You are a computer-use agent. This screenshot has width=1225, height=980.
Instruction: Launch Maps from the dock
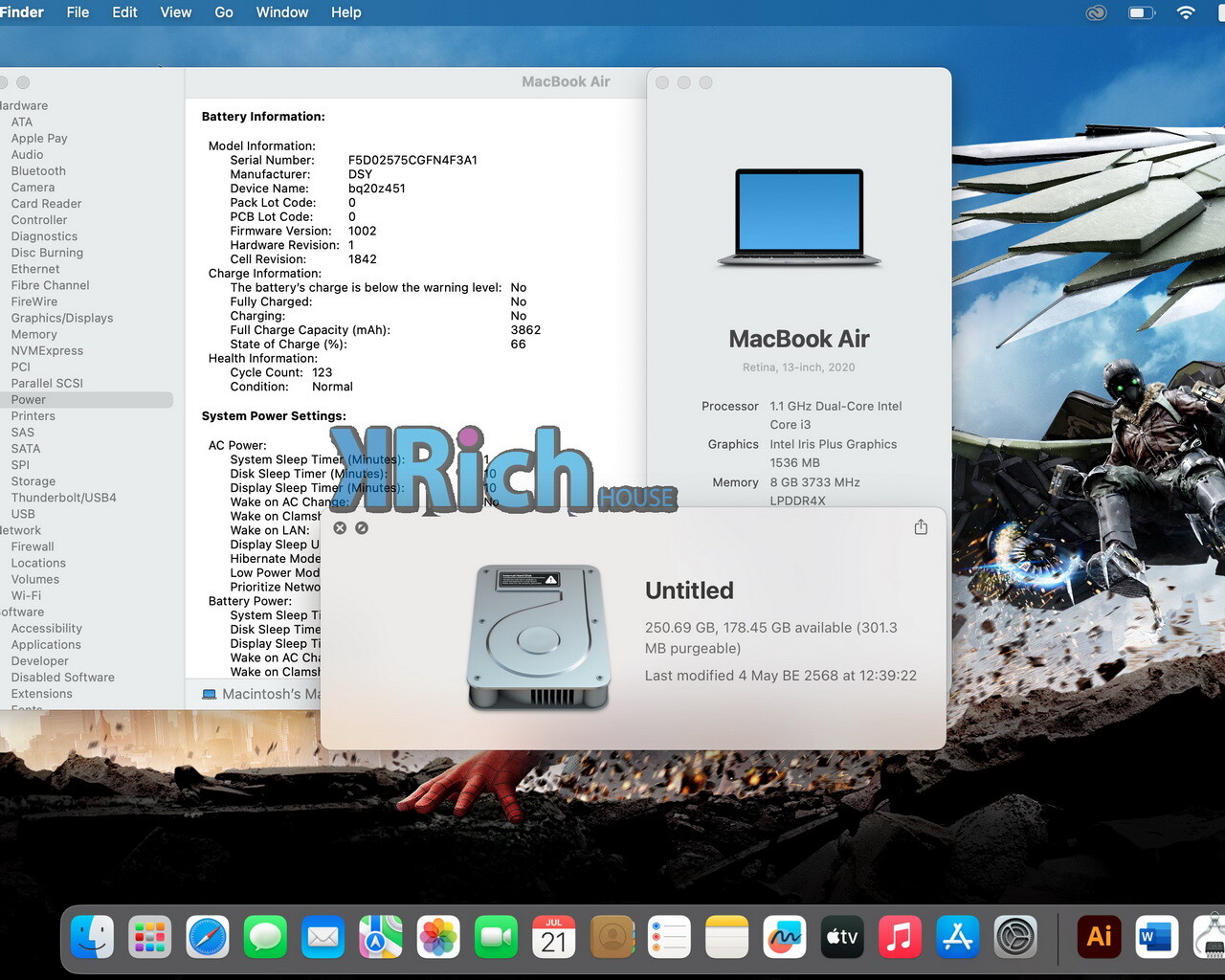[x=381, y=937]
